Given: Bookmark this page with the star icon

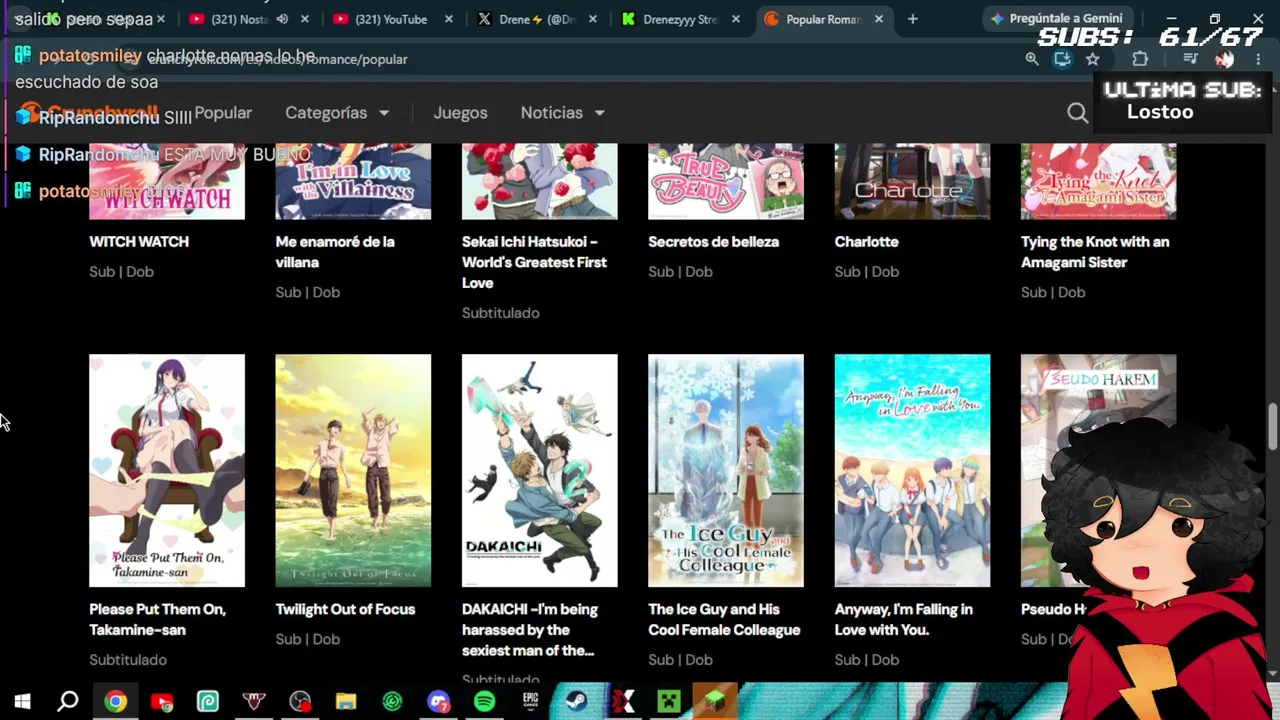Looking at the screenshot, I should [x=1093, y=59].
